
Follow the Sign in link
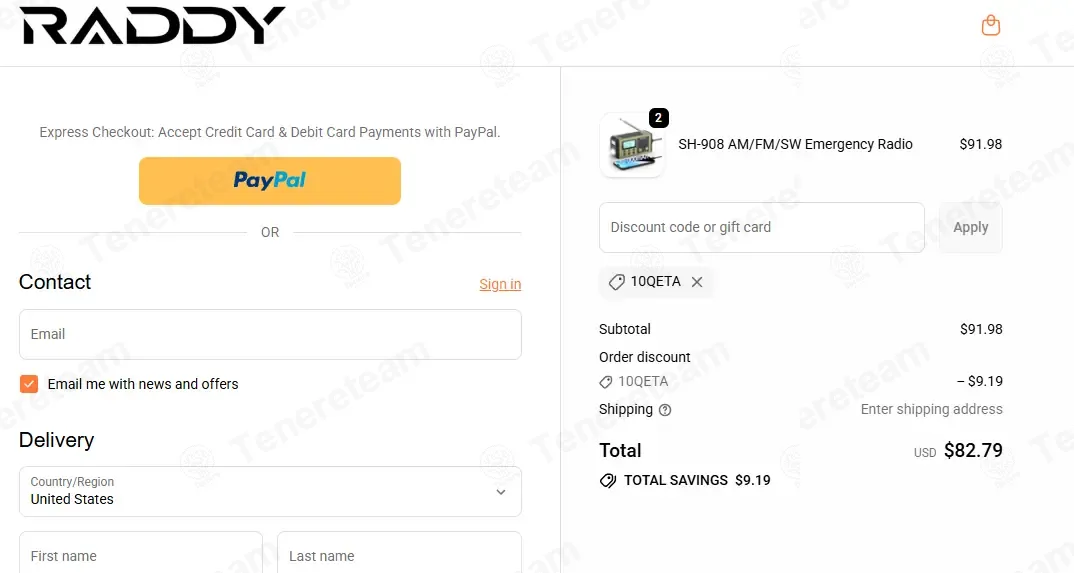pos(500,284)
